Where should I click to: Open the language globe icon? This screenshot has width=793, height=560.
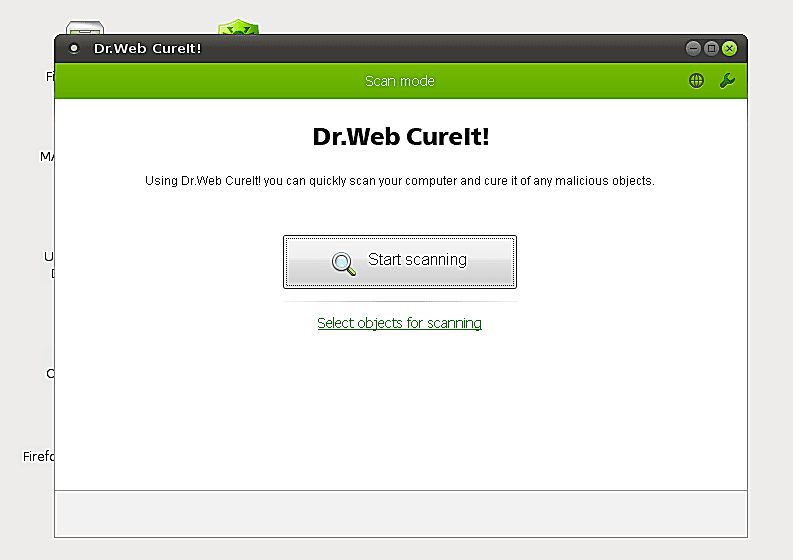[696, 80]
